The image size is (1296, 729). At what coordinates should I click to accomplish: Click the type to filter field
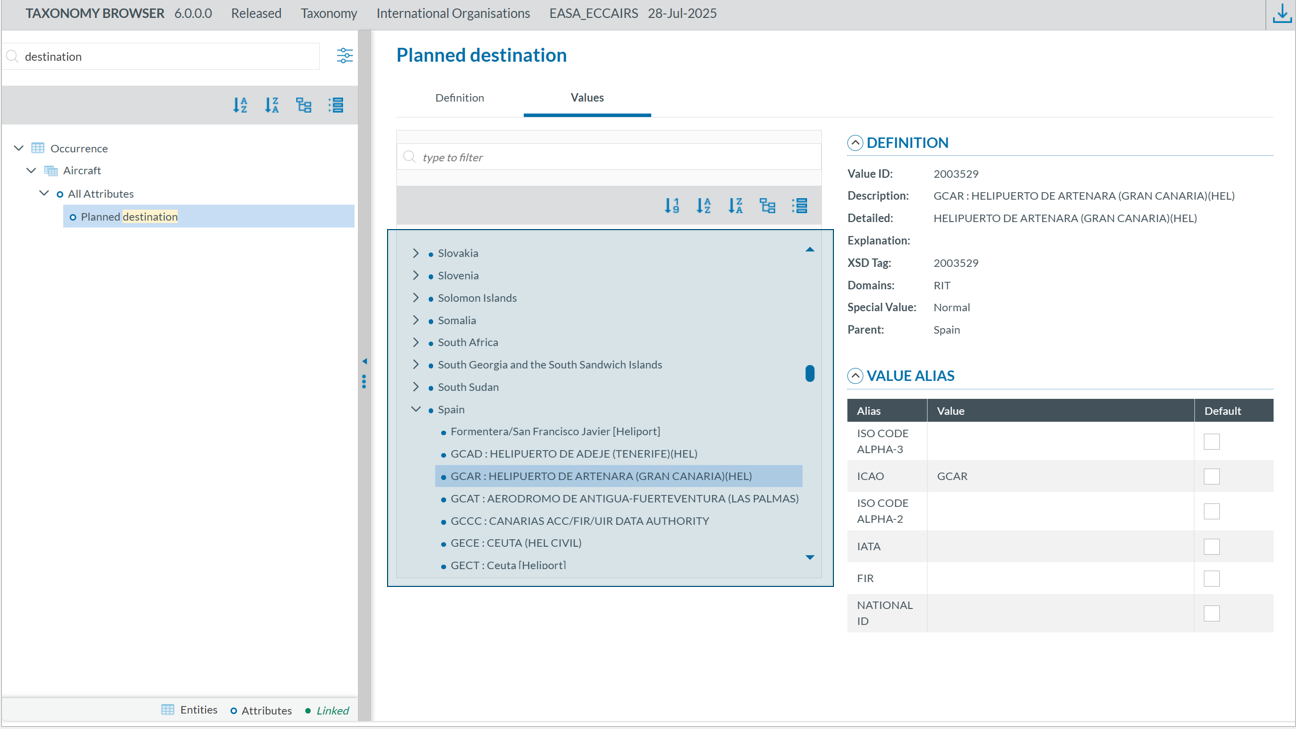click(610, 157)
